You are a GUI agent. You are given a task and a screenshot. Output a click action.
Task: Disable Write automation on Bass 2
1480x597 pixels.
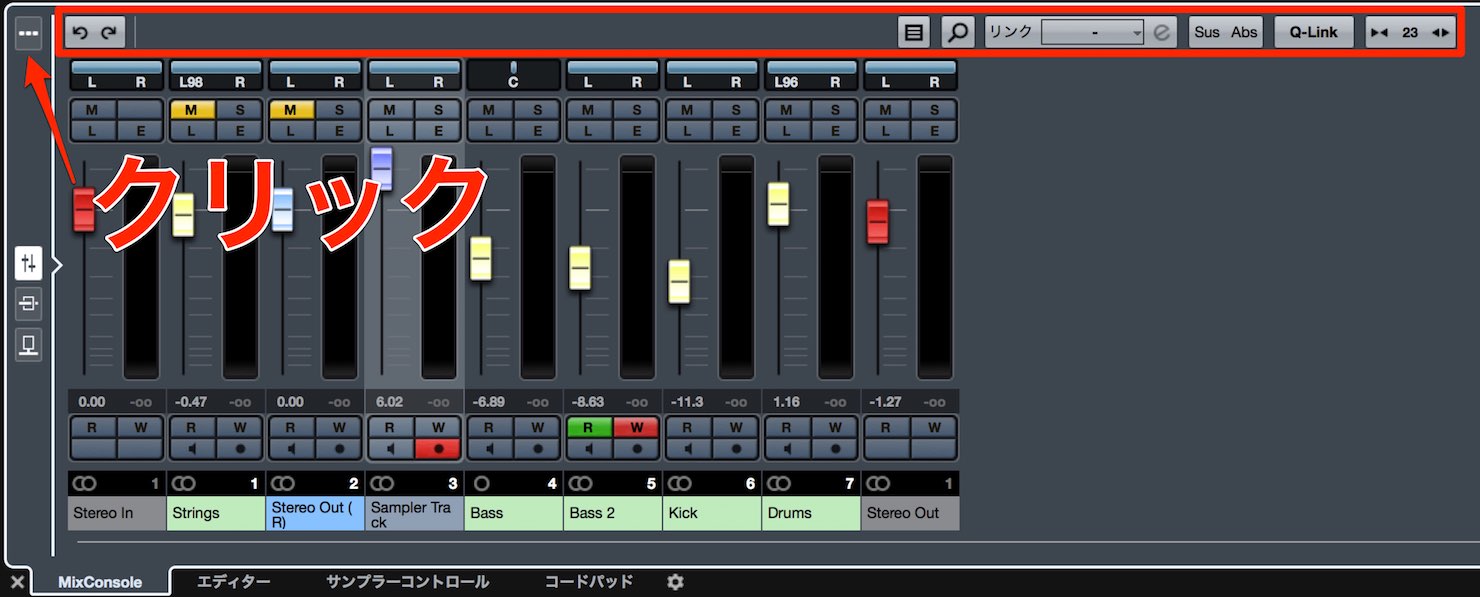[636, 428]
